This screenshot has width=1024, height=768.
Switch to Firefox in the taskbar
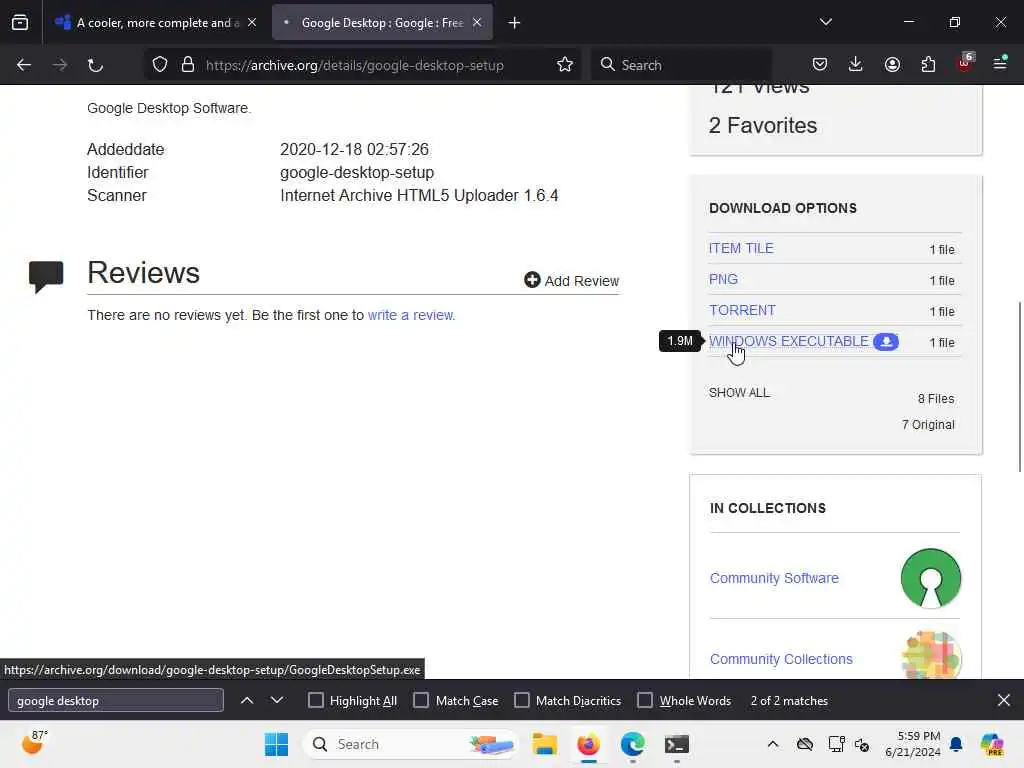[588, 744]
